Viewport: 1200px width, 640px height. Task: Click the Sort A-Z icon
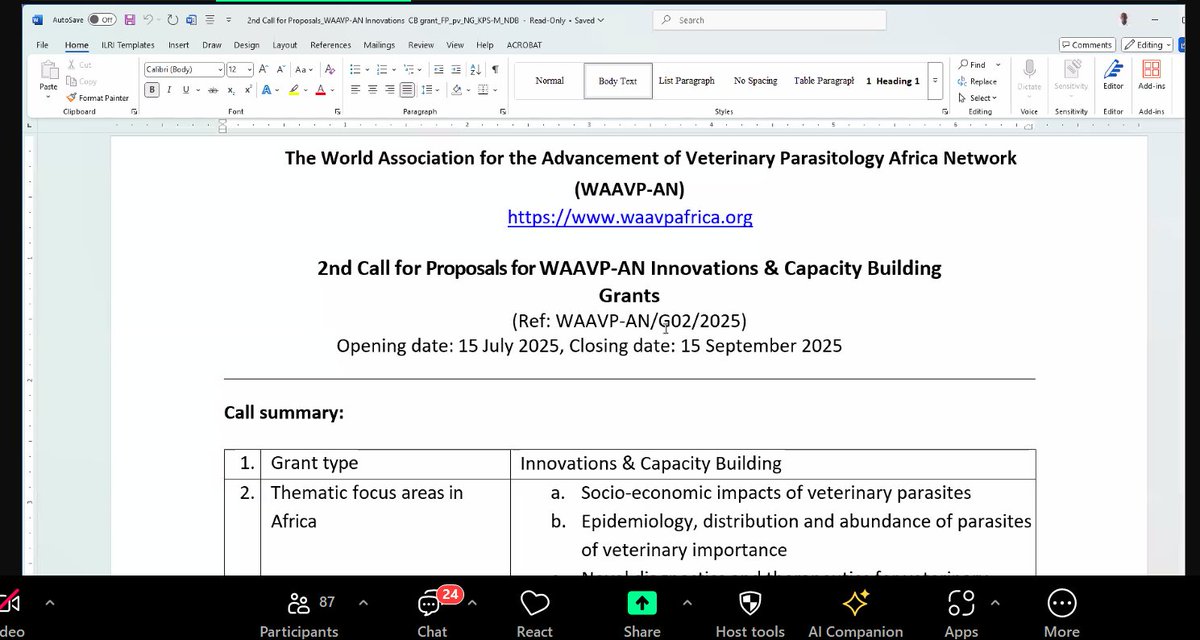[x=476, y=70]
